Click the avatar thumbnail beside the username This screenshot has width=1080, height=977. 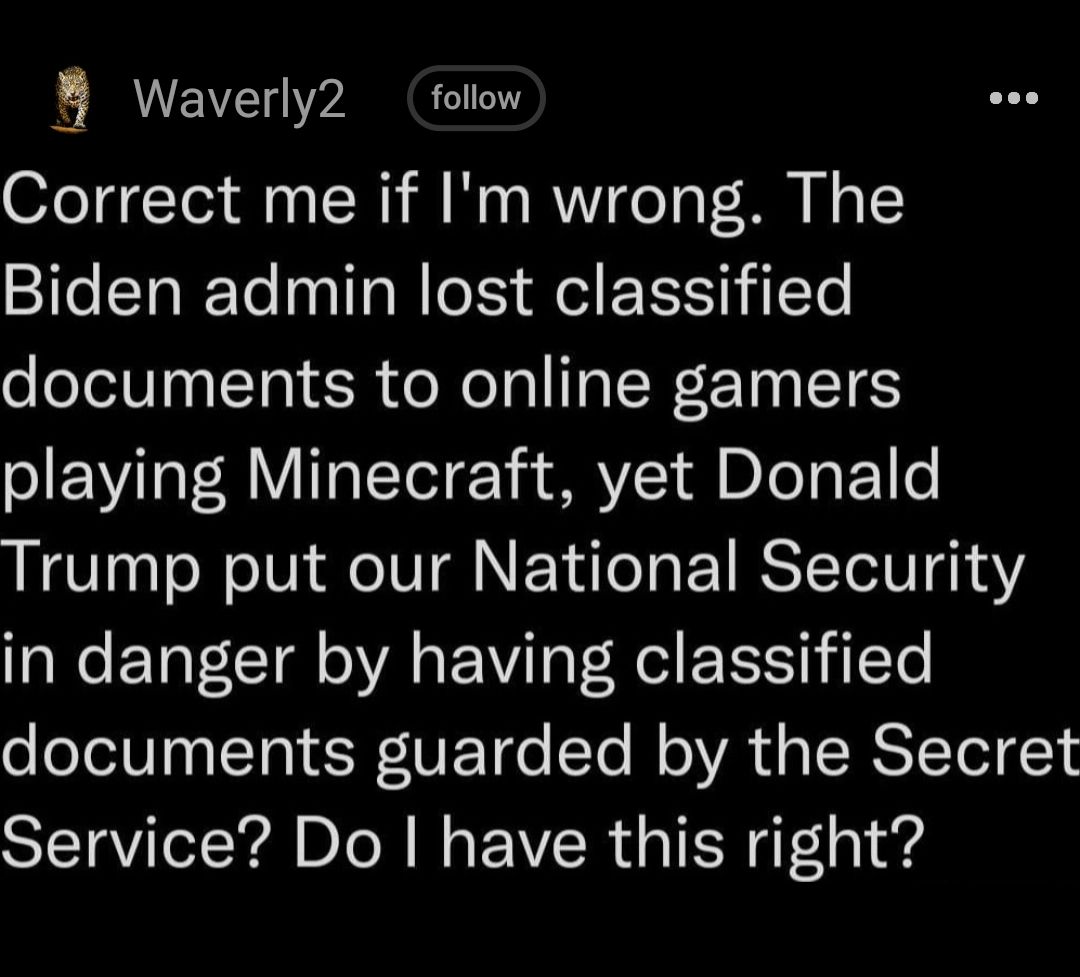point(66,100)
